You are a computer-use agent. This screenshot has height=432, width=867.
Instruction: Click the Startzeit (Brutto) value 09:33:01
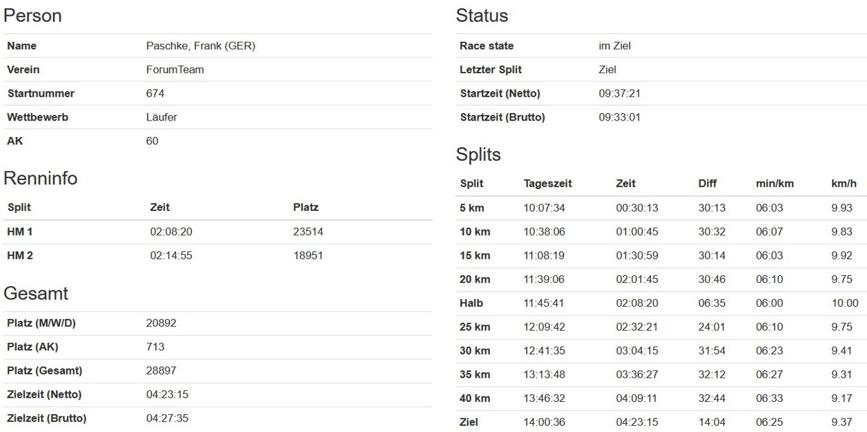(619, 117)
